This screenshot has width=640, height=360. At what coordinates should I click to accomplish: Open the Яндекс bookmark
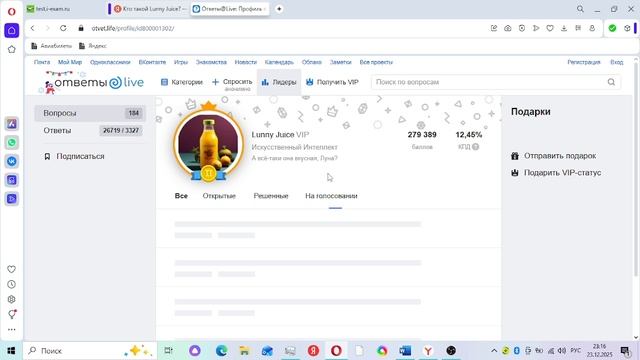coord(93,46)
